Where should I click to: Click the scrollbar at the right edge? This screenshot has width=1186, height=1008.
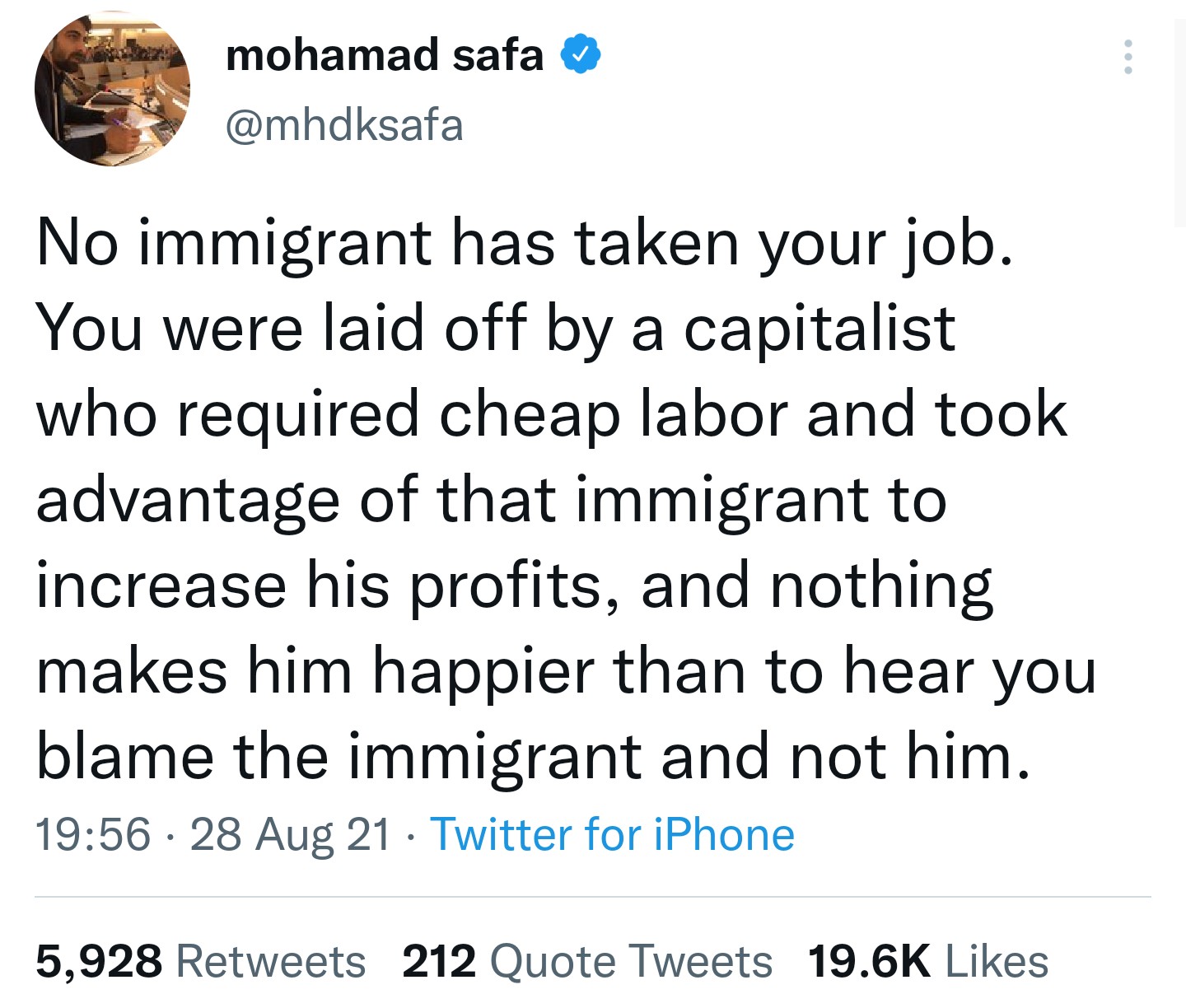click(x=1179, y=124)
